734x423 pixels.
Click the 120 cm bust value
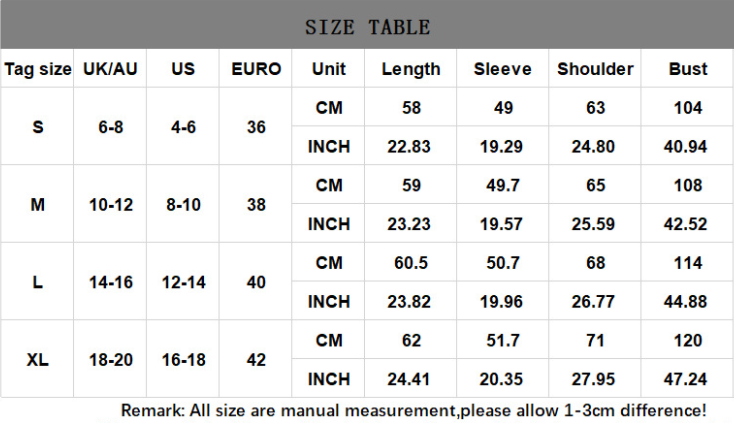pos(688,341)
